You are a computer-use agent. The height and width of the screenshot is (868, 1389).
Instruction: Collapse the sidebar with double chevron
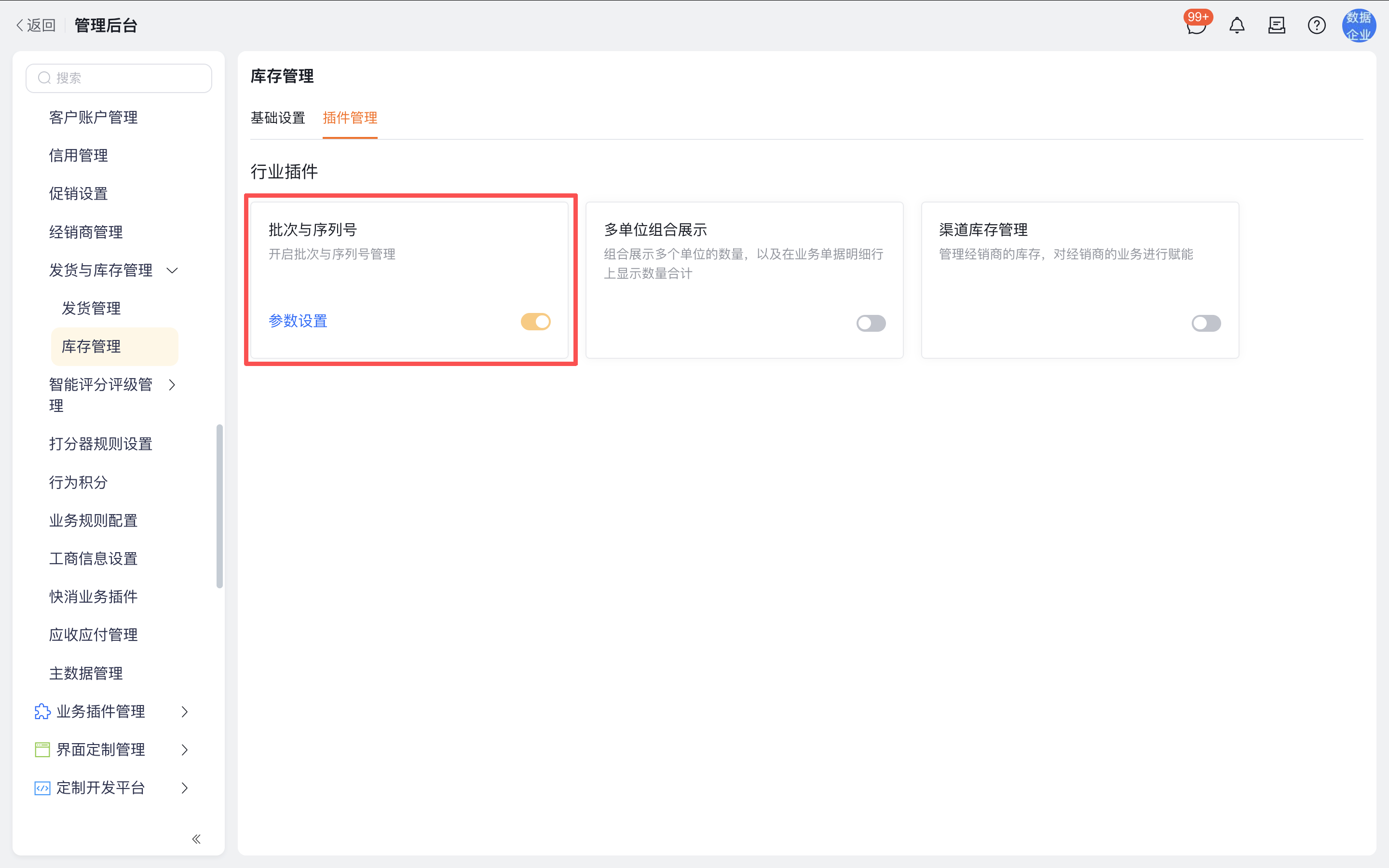[x=196, y=839]
